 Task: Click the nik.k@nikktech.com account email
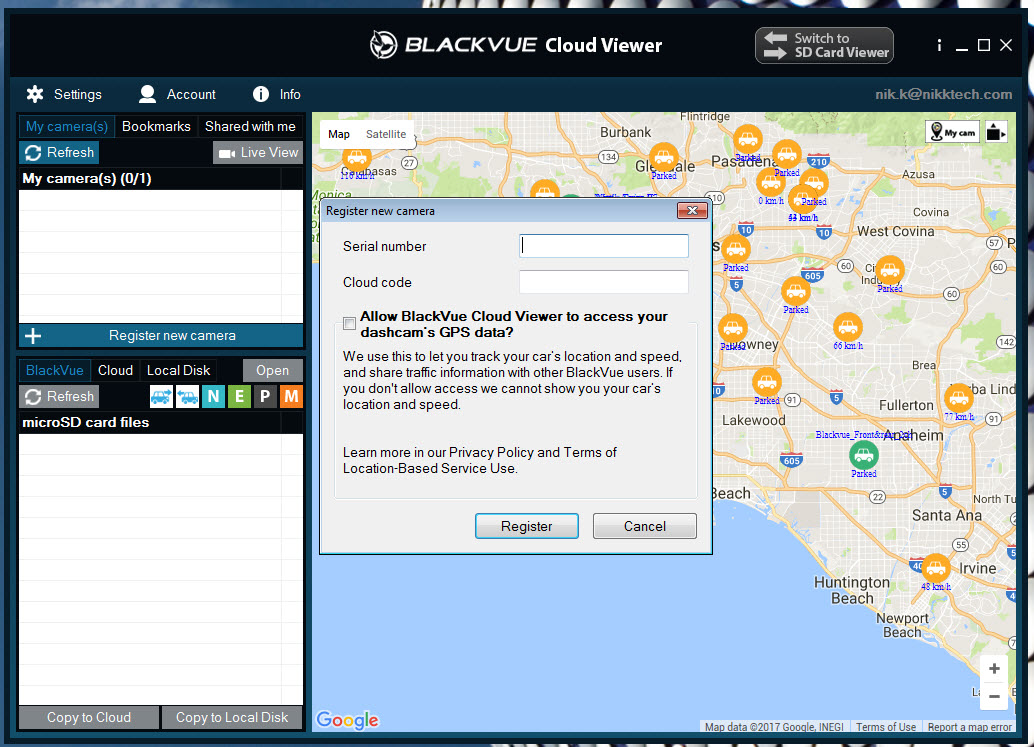[x=943, y=94]
